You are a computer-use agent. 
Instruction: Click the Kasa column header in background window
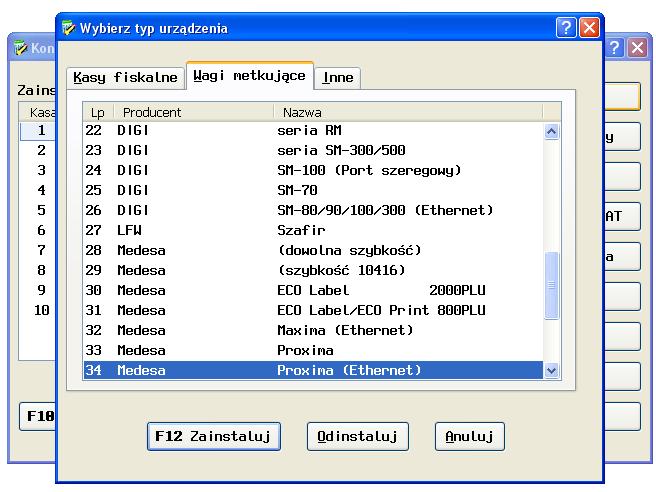tap(38, 112)
